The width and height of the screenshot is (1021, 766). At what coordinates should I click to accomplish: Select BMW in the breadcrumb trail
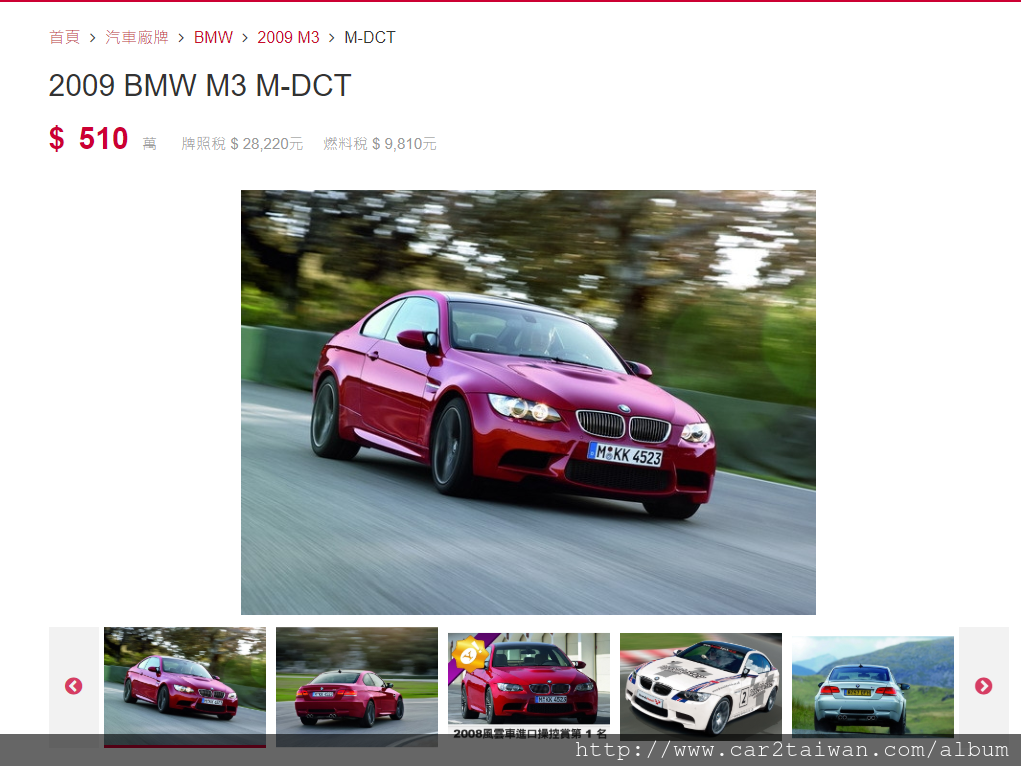pyautogui.click(x=213, y=36)
